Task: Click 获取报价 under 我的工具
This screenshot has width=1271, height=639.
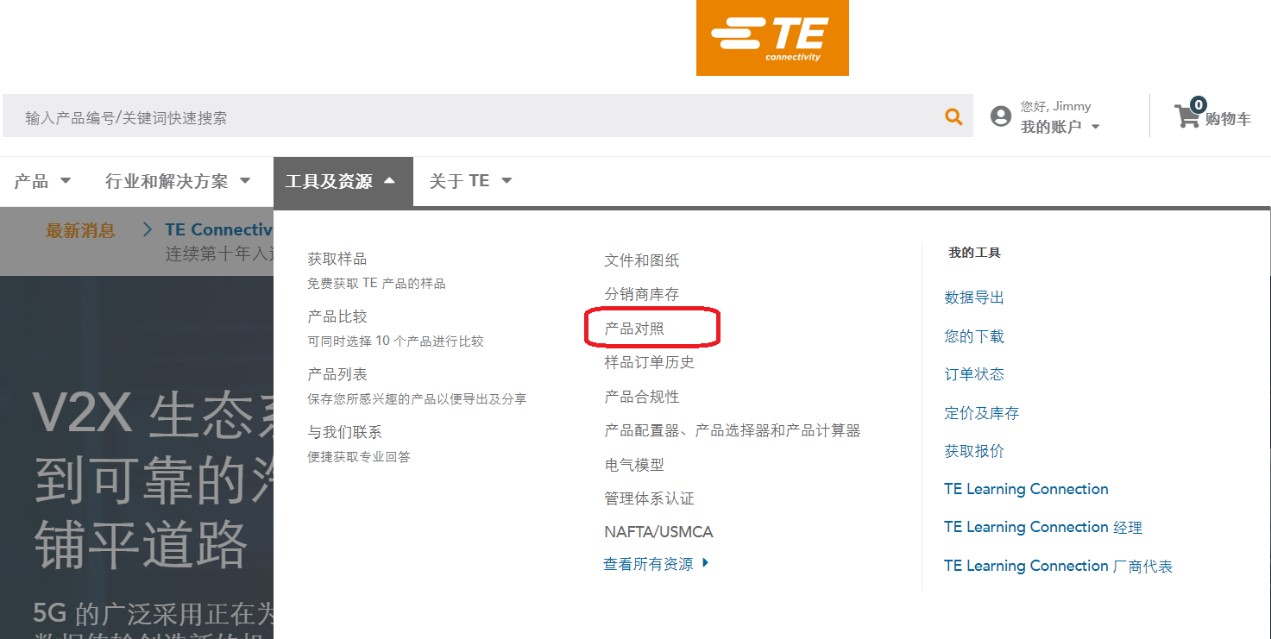Action: point(974,451)
